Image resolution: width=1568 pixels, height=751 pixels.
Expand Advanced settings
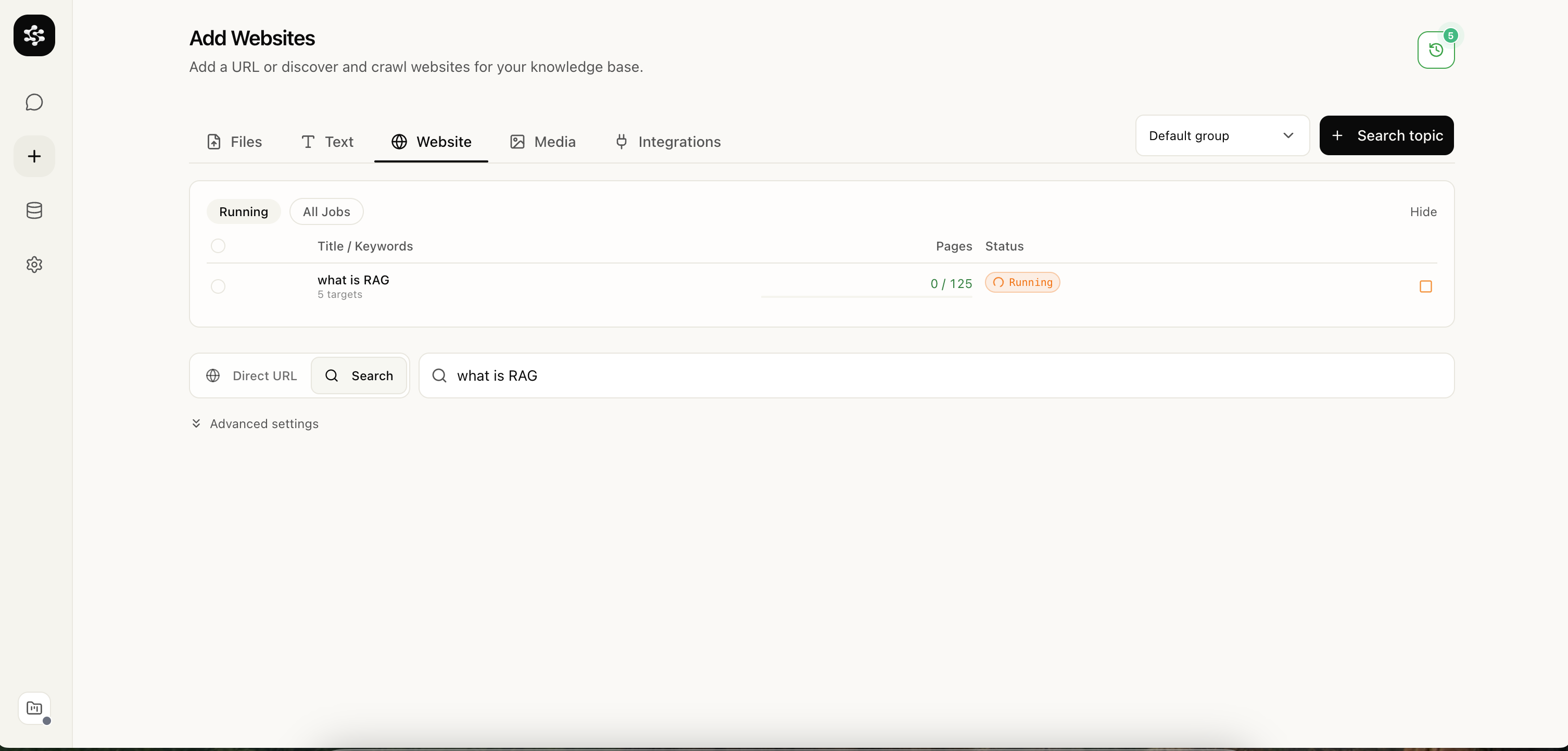tap(255, 424)
